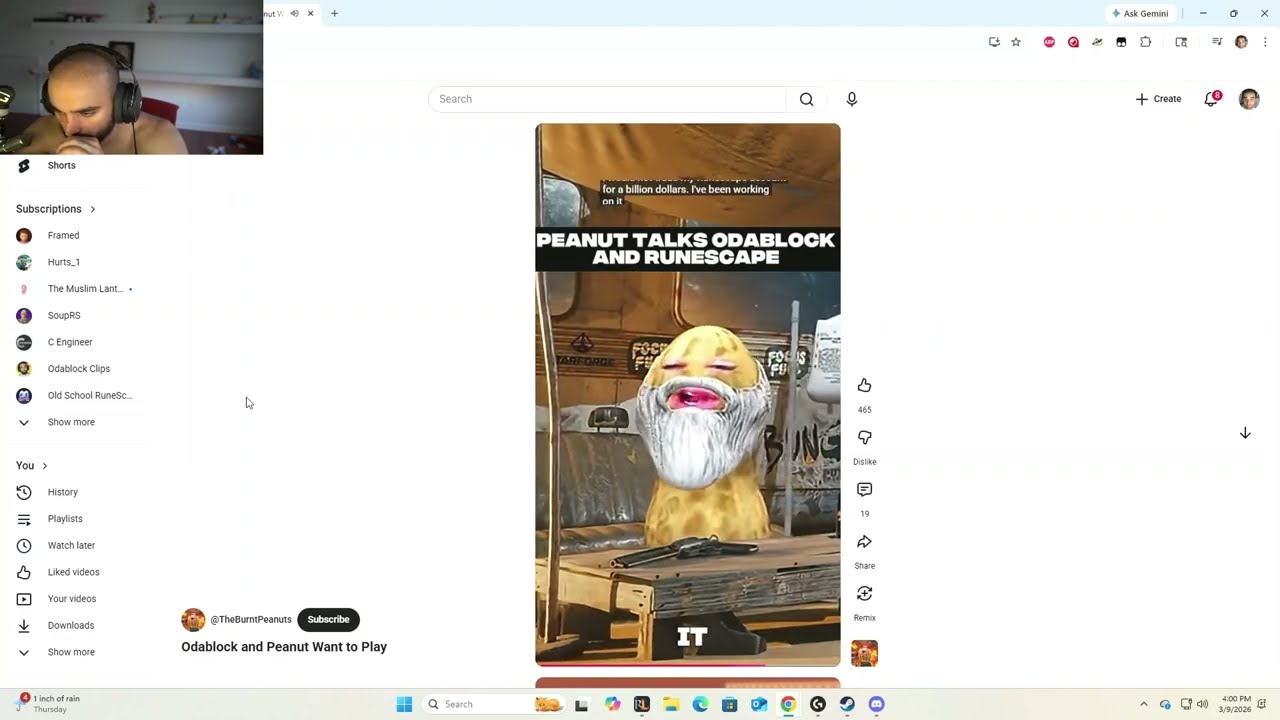Open TheBurntPeanuts channel avatar
Image resolution: width=1280 pixels, height=720 pixels.
click(193, 620)
